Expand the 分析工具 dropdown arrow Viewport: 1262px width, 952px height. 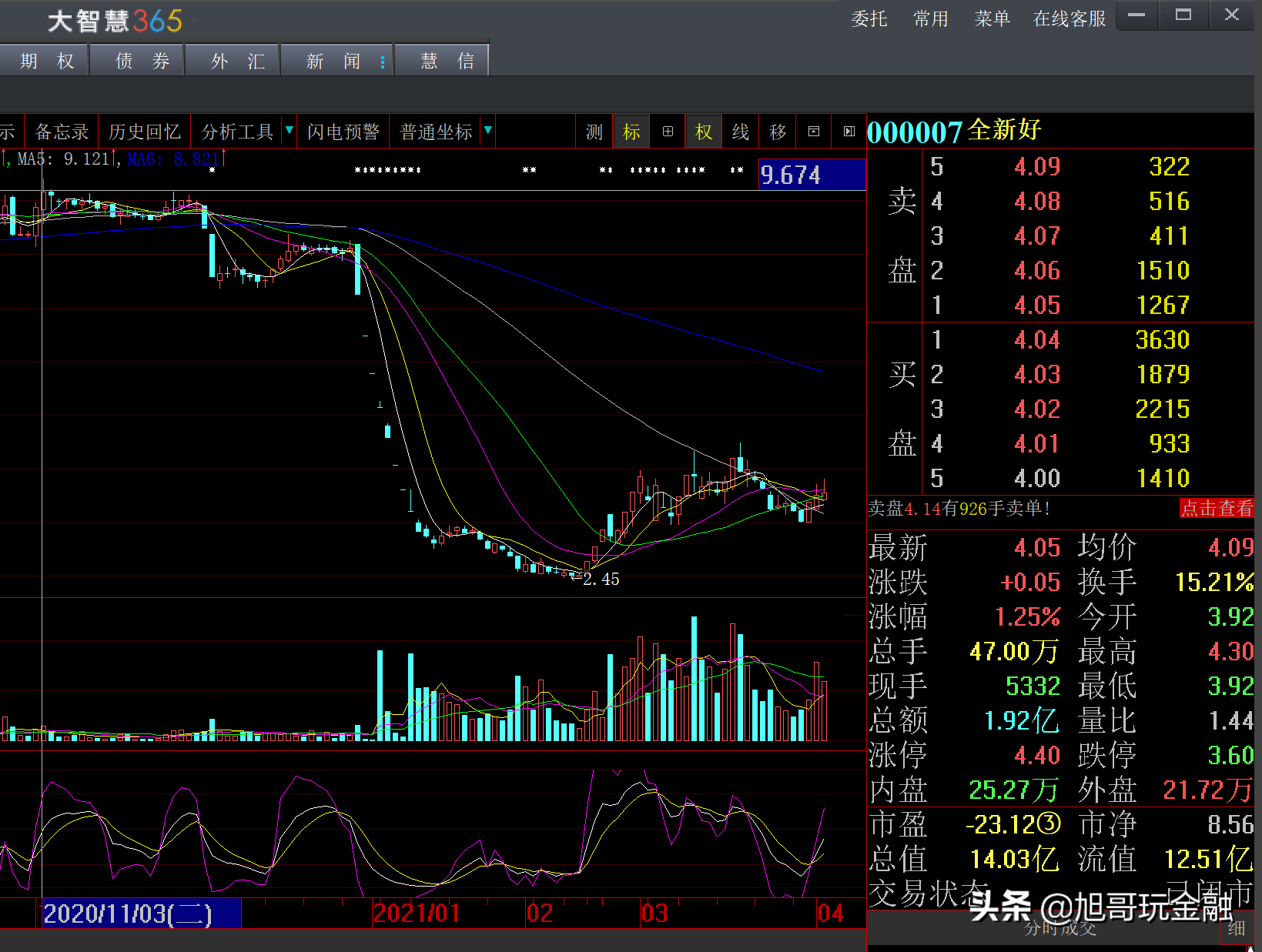(290, 131)
